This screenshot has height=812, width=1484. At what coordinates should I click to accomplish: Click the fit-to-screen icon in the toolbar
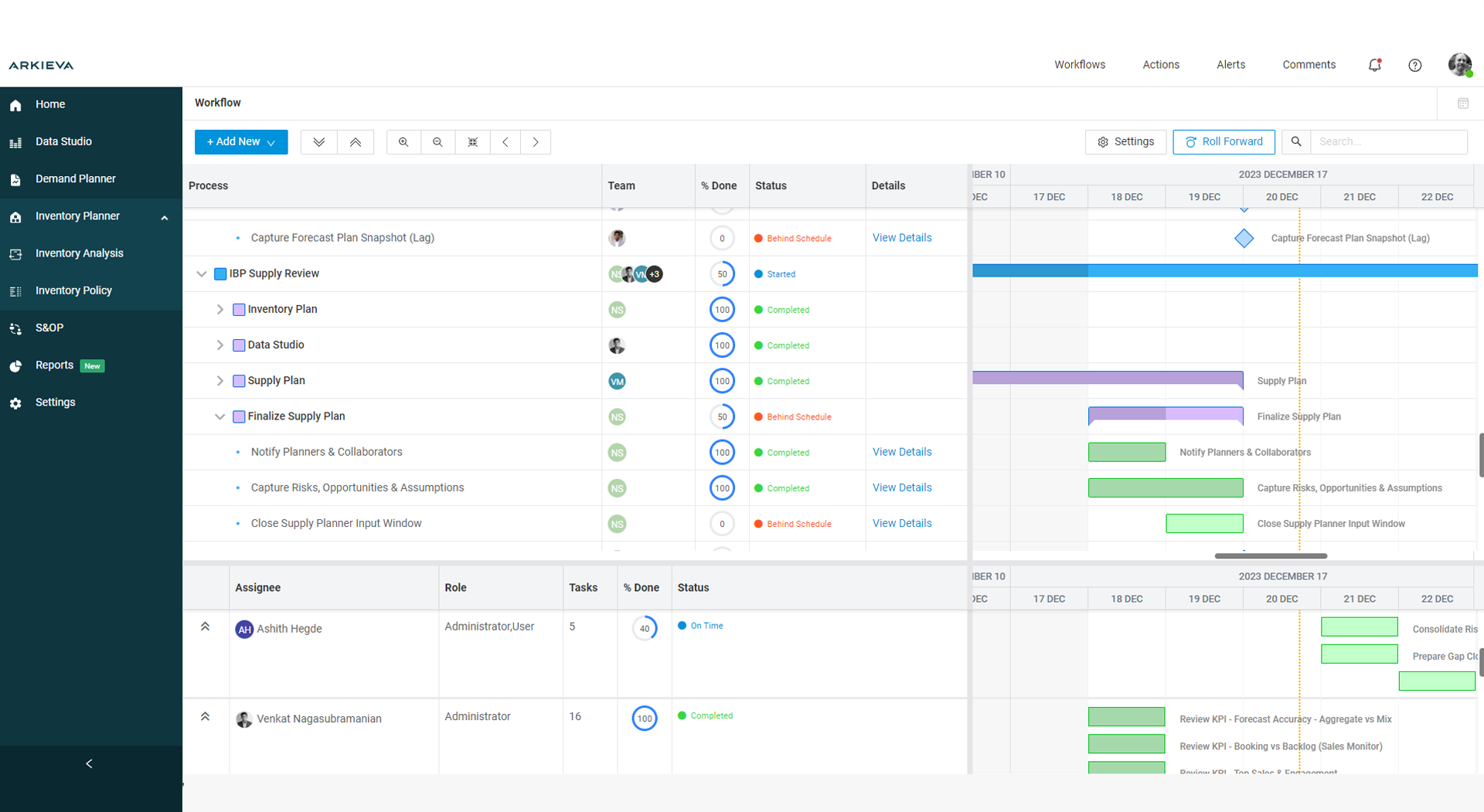click(x=472, y=142)
